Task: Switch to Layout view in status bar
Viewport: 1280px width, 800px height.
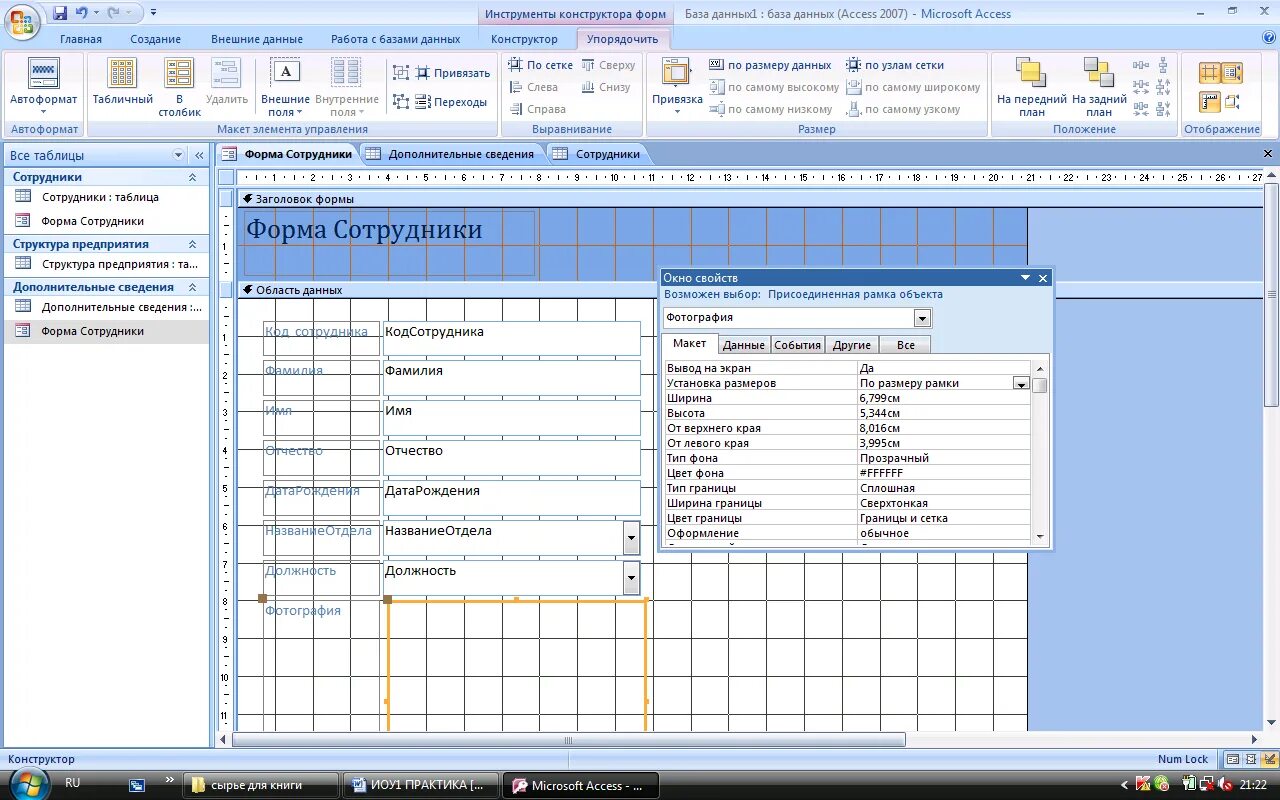Action: [1249, 760]
